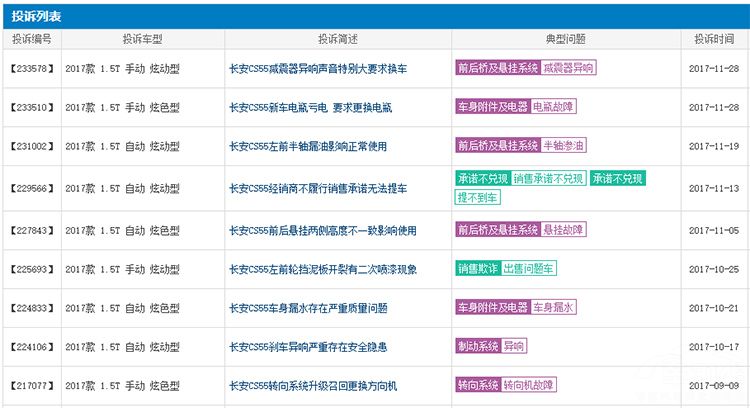Image resolution: width=750 pixels, height=408 pixels.
Task: Select the 销售承诺不兑现 tag
Action: click(548, 178)
